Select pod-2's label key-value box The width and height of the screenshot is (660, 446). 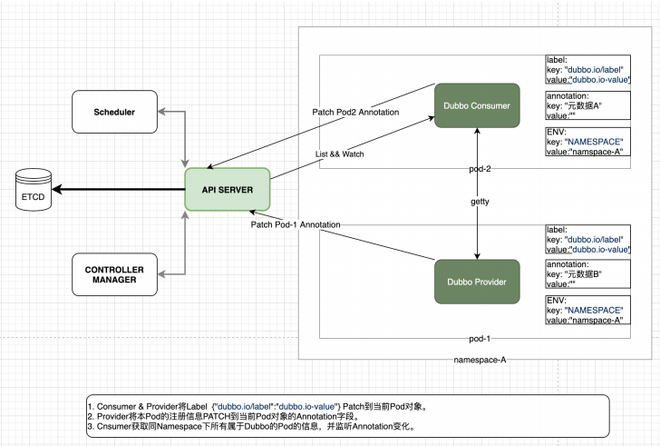click(x=588, y=71)
